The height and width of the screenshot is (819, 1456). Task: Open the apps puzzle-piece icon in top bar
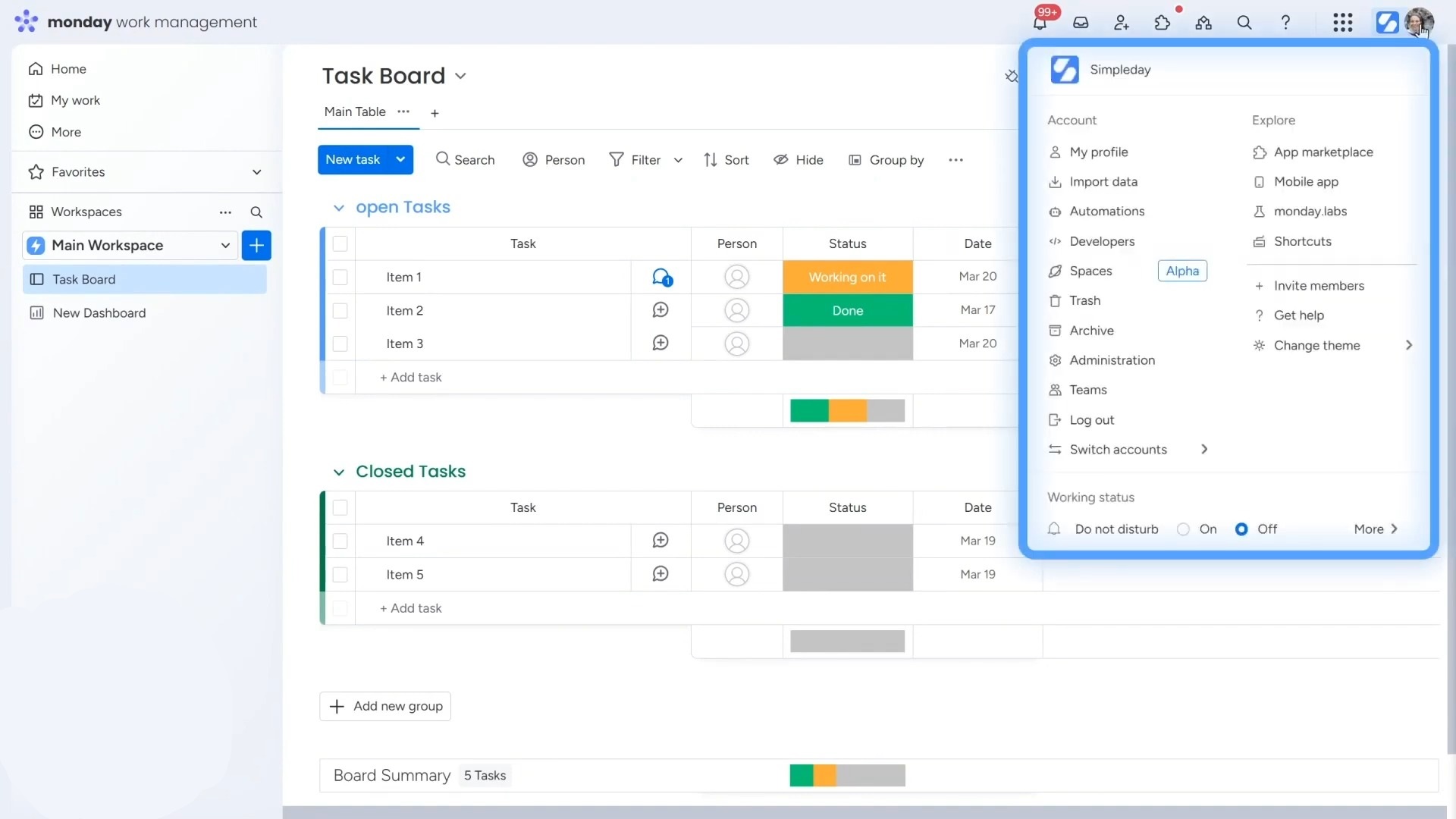tap(1163, 23)
